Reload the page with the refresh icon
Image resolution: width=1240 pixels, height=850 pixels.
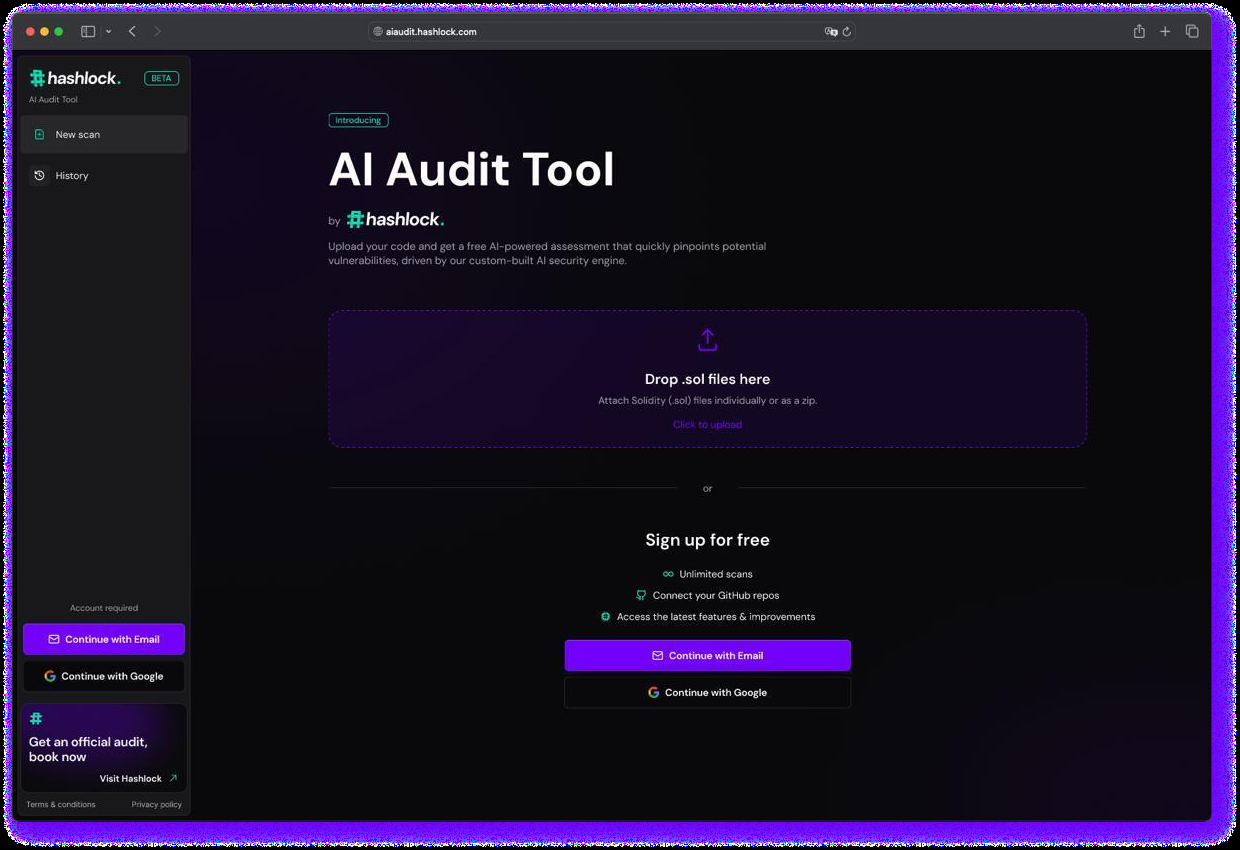847,32
